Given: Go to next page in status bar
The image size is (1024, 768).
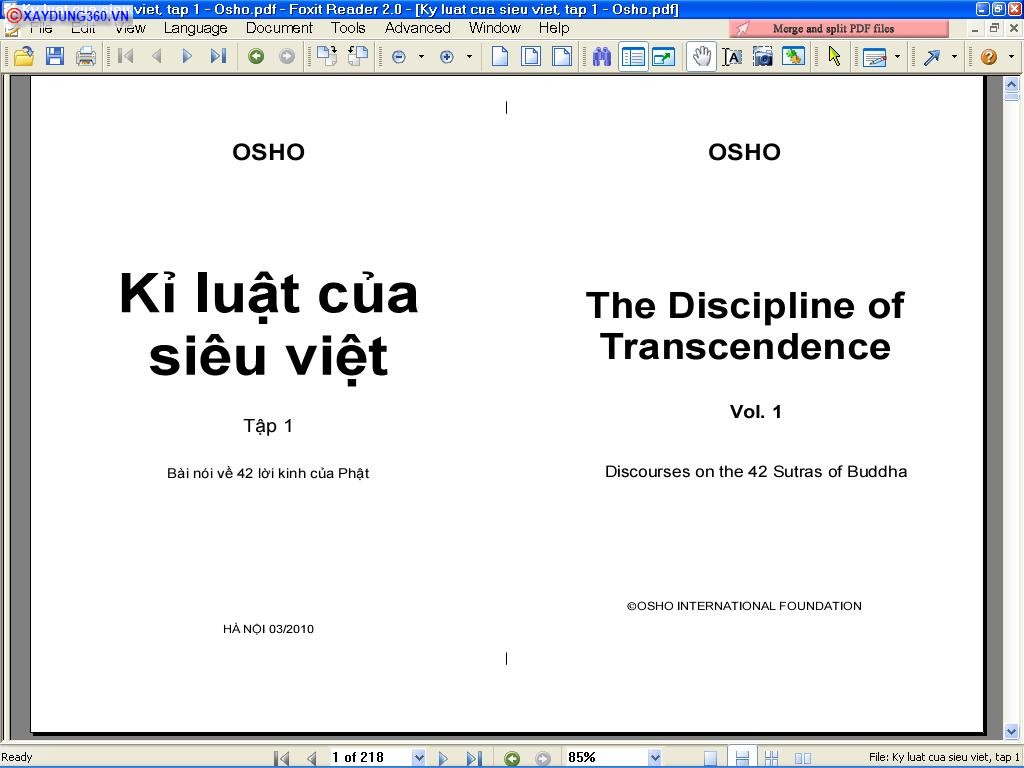Looking at the screenshot, I should [x=443, y=758].
